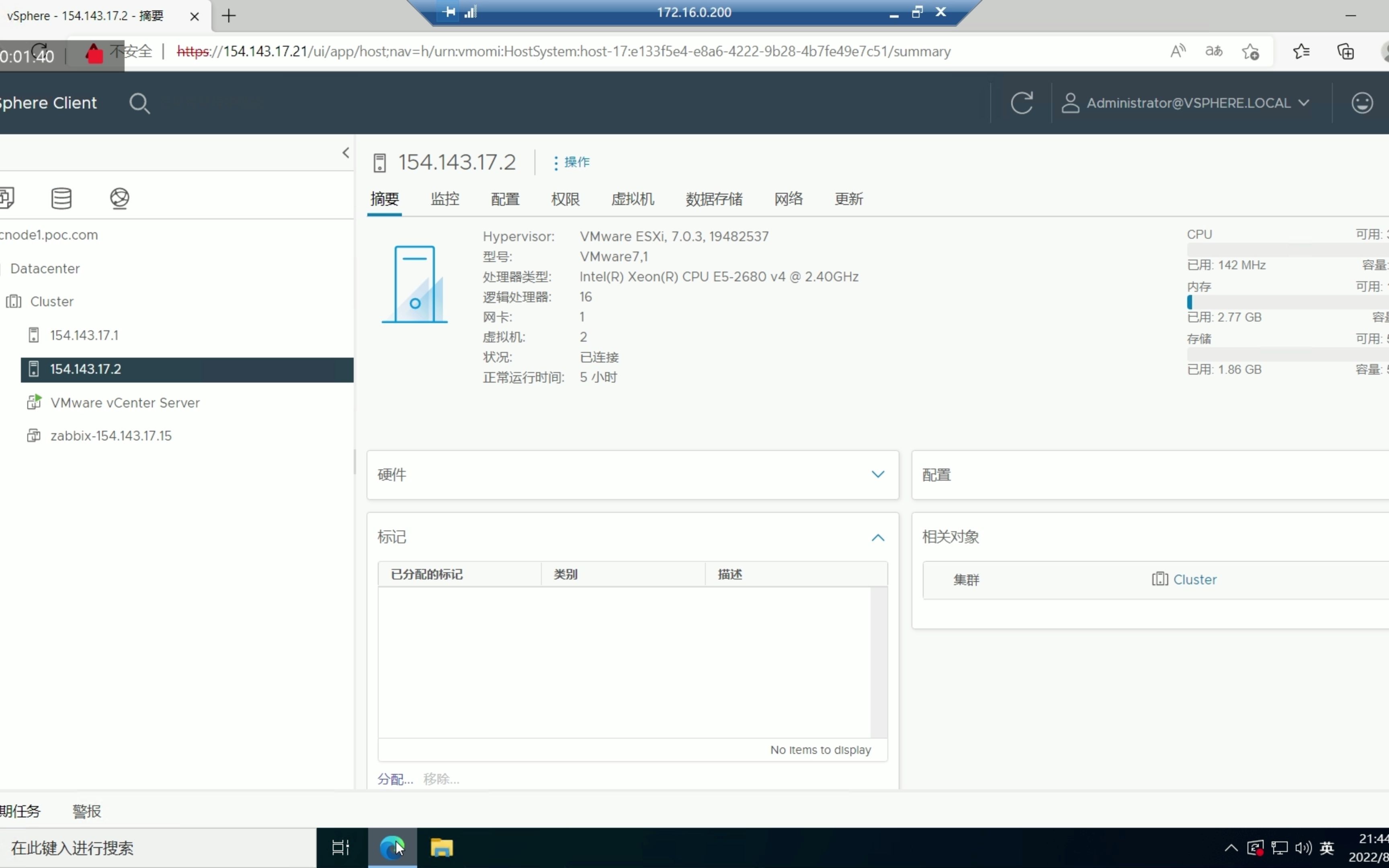Click the zabbix VM icon
1389x868 pixels.
[34, 436]
